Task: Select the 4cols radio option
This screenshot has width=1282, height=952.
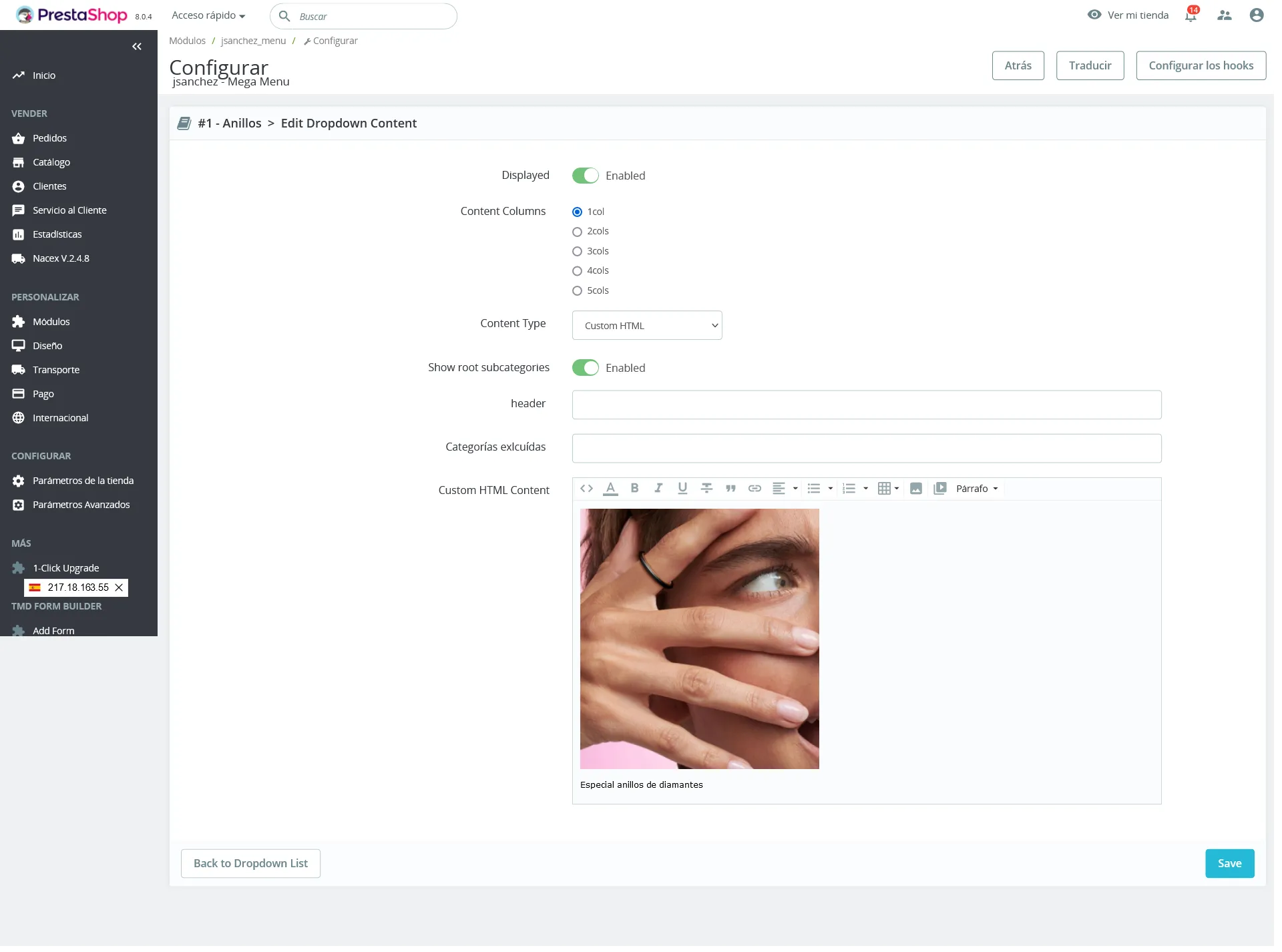Action: tap(578, 271)
